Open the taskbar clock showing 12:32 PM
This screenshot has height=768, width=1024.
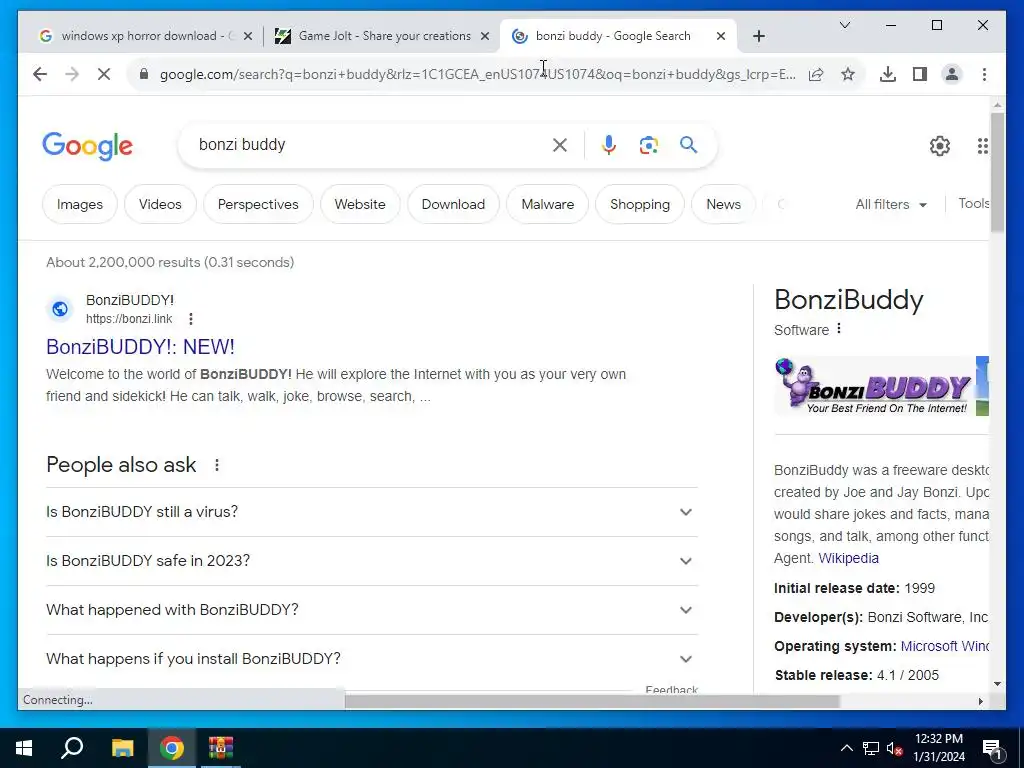point(938,748)
